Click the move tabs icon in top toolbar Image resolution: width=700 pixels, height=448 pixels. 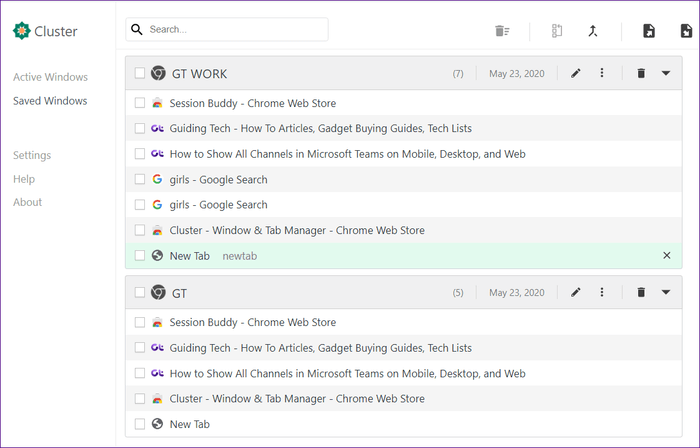[557, 31]
